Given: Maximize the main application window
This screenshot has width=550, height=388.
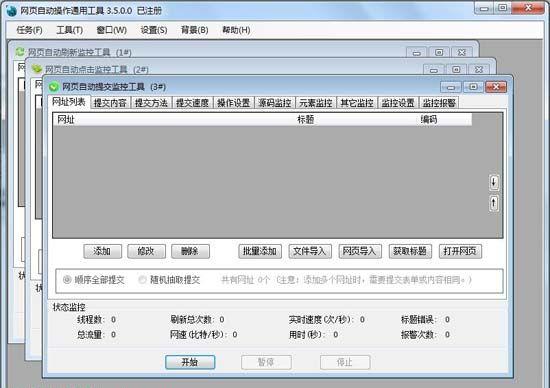Looking at the screenshot, I should point(503,8).
